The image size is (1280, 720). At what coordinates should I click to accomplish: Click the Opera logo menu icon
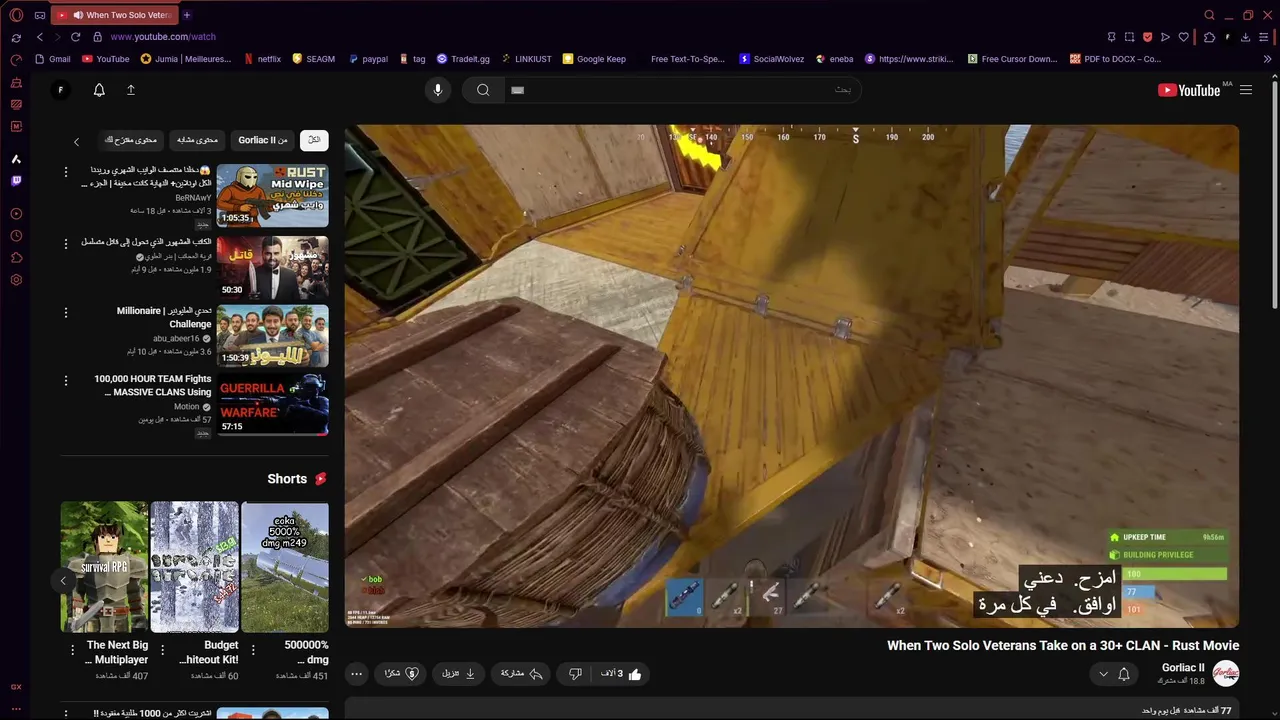(16, 15)
